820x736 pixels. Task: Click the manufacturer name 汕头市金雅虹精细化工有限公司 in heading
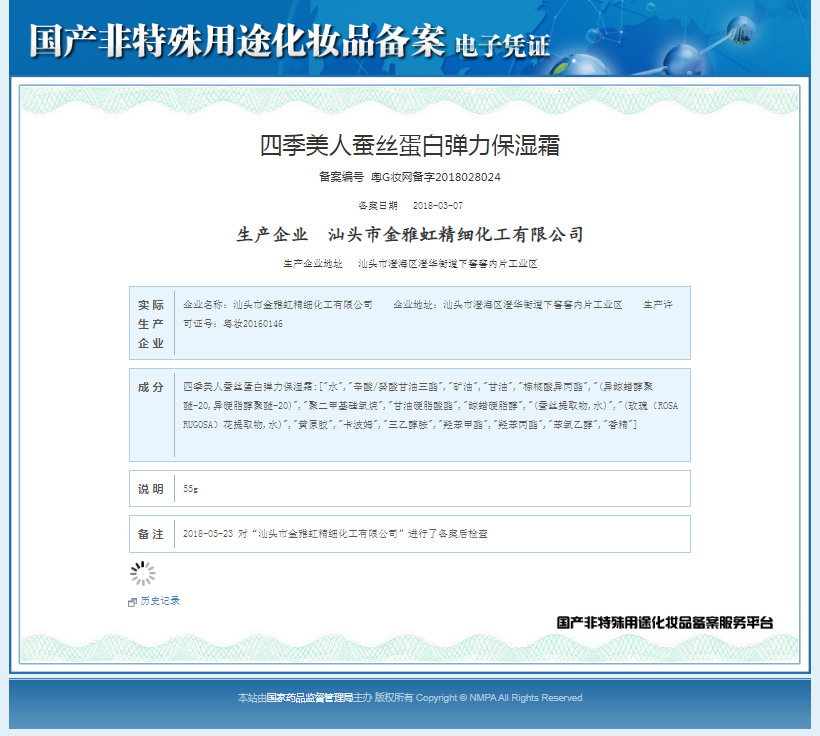455,234
